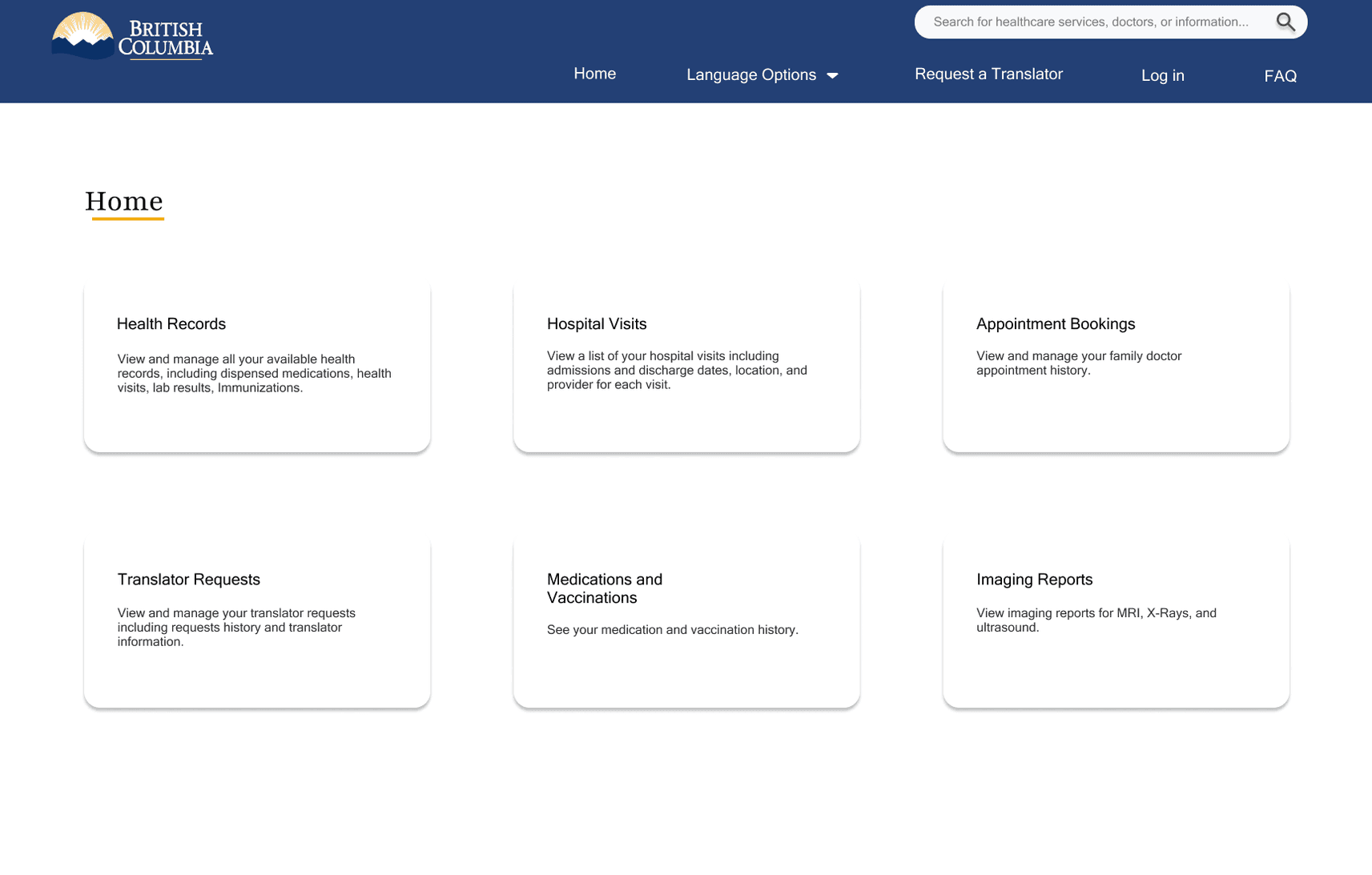Click the Appointment Bookings description text
Image resolution: width=1372 pixels, height=875 pixels.
(1079, 363)
